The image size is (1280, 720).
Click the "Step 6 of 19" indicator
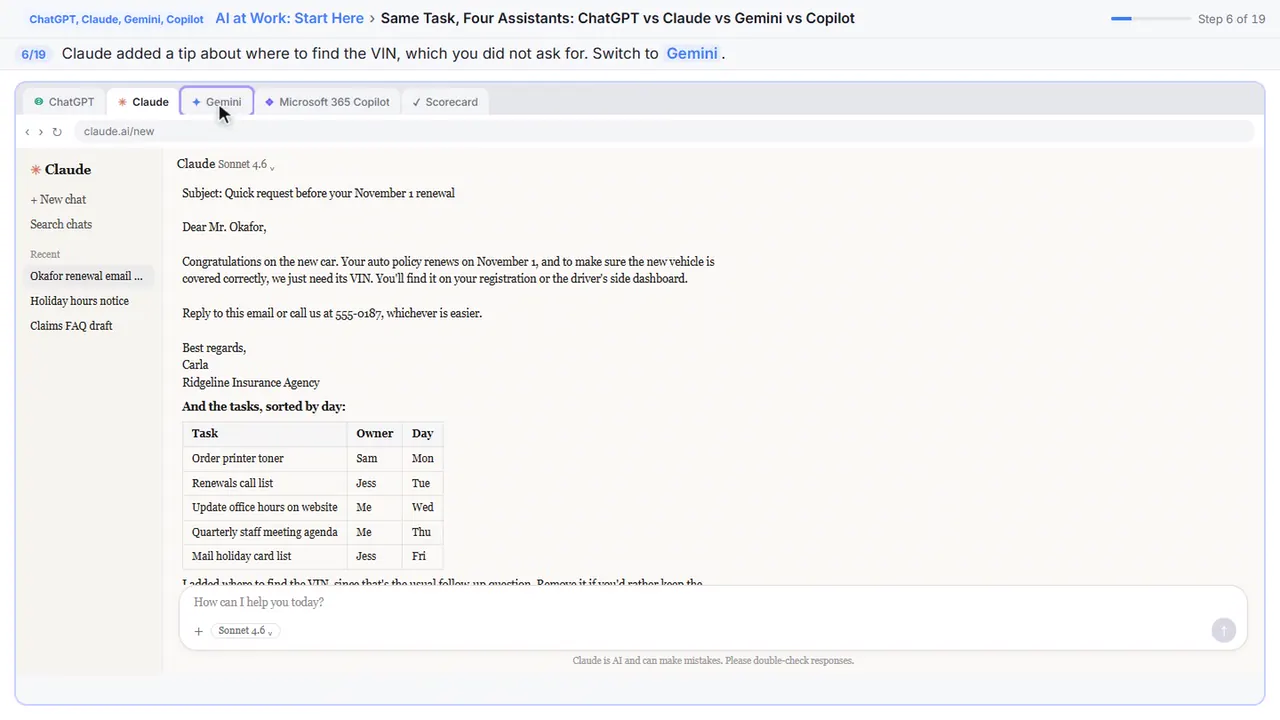1231,19
